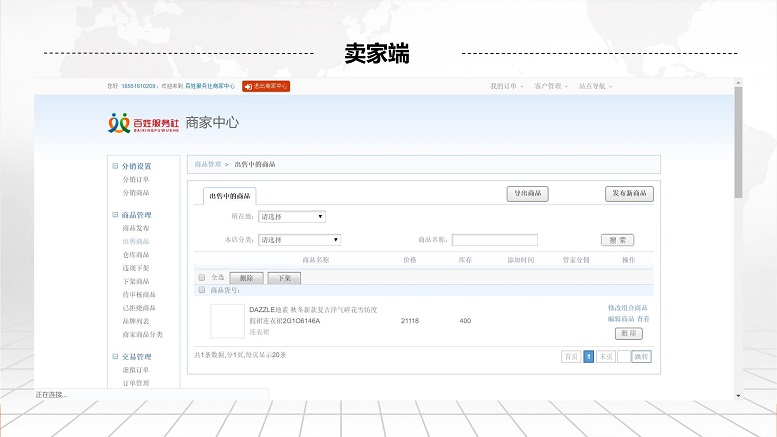Open the 本店分类 dropdown

point(299,240)
